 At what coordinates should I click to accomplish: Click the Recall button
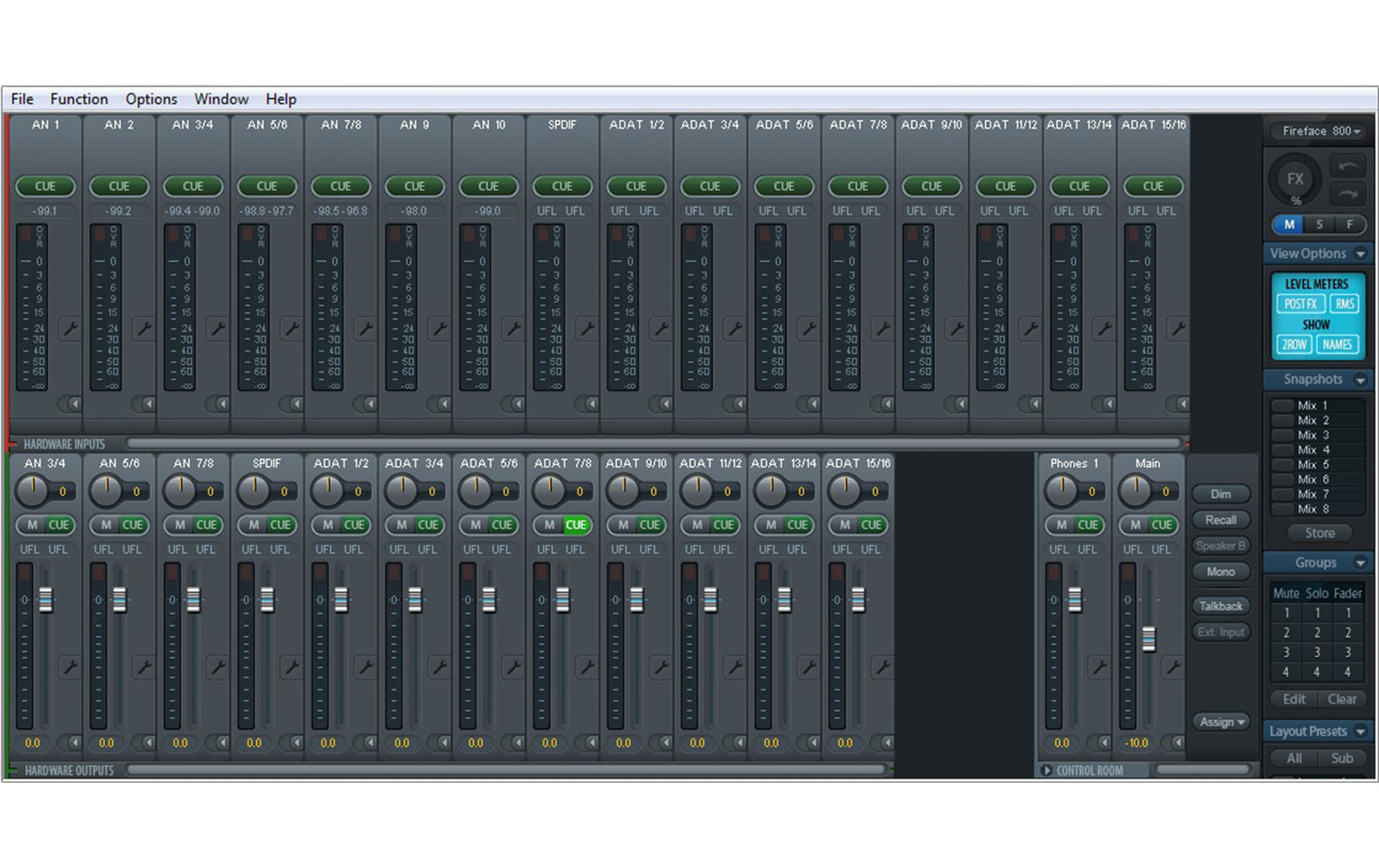pyautogui.click(x=1221, y=520)
